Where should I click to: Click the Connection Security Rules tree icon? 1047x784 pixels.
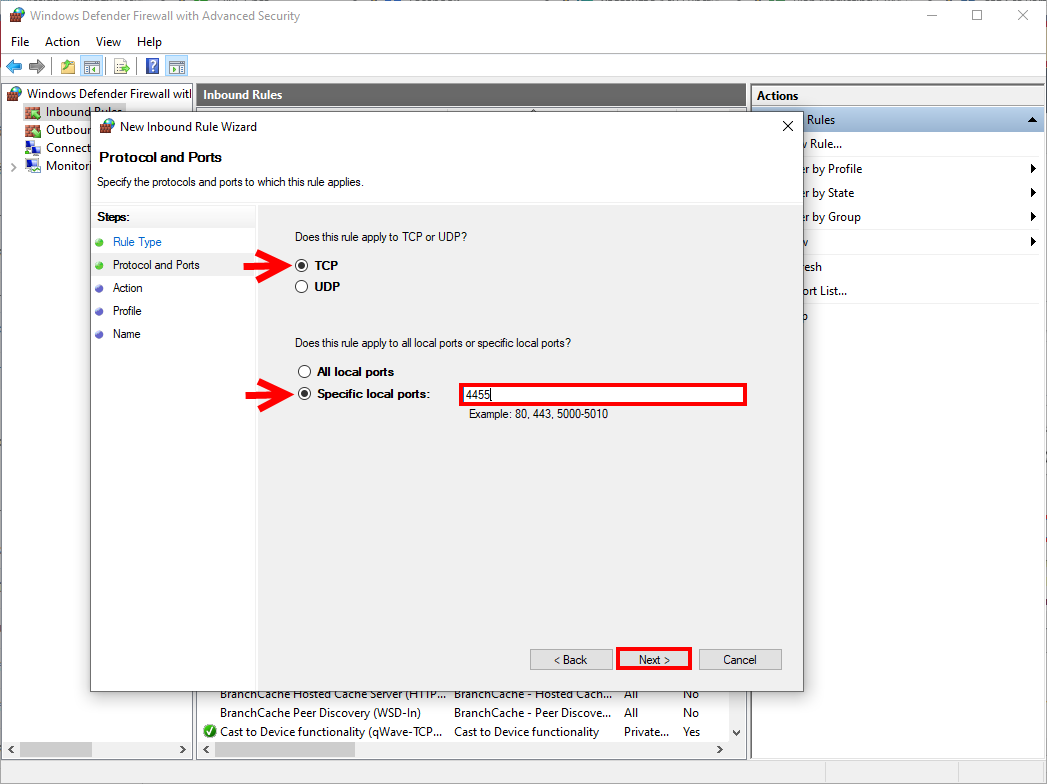[x=33, y=148]
